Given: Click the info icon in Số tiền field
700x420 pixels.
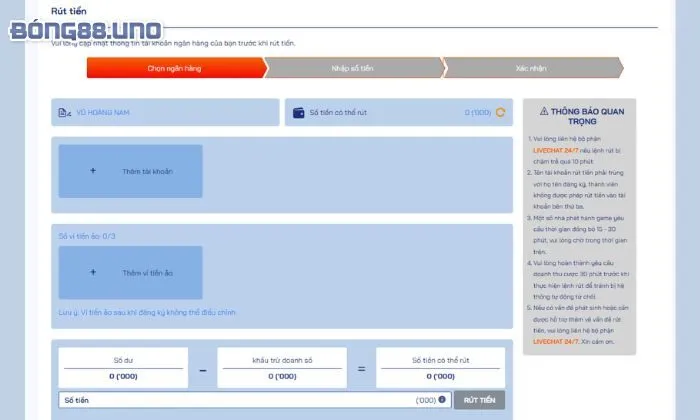Looking at the screenshot, I should 442,400.
